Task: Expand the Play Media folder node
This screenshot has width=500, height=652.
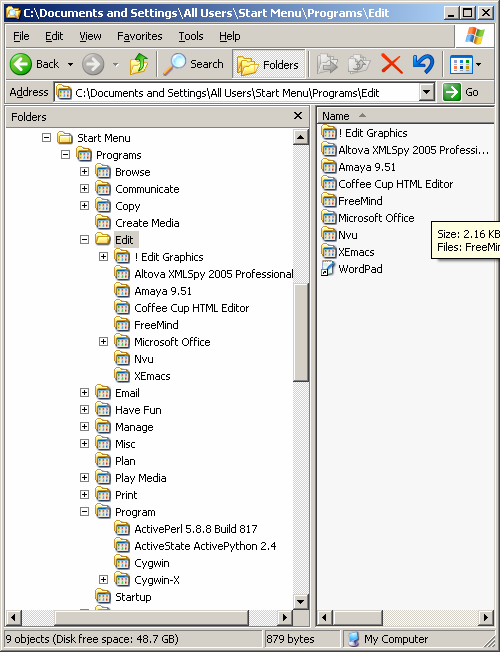Action: click(84, 477)
